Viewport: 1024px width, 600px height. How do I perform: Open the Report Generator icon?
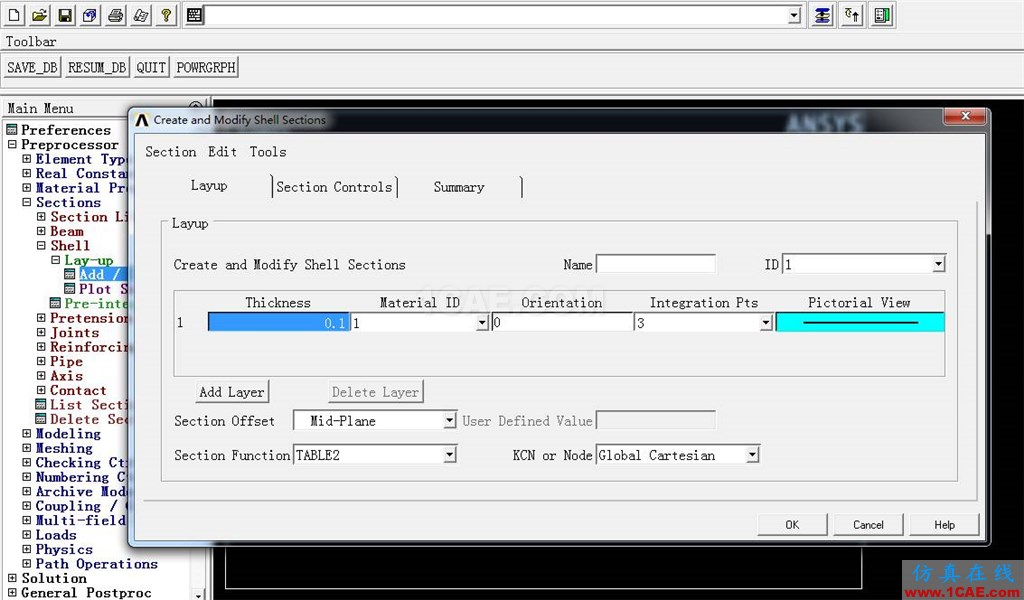coord(141,14)
